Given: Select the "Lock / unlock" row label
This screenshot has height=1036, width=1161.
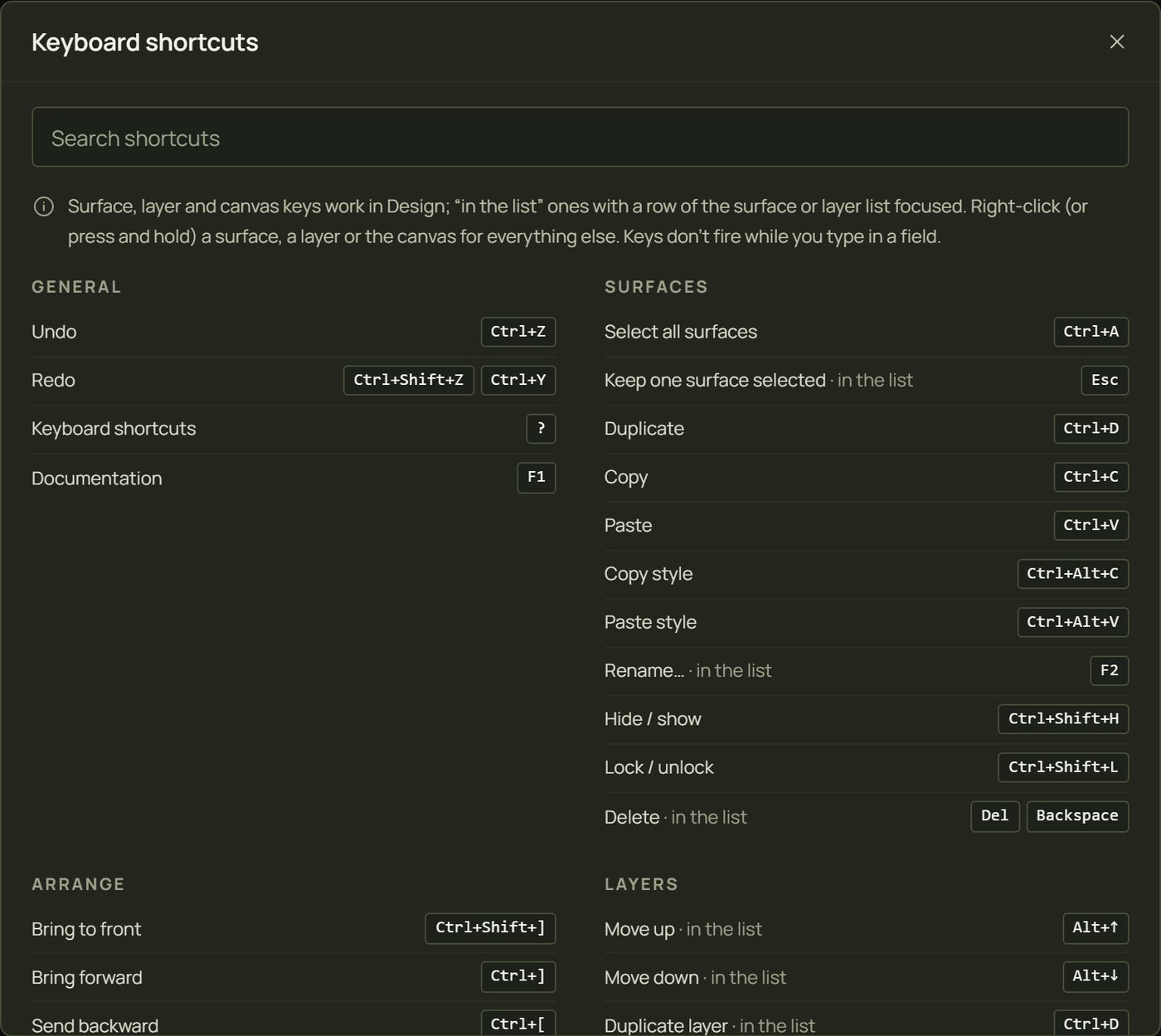Looking at the screenshot, I should click(659, 767).
